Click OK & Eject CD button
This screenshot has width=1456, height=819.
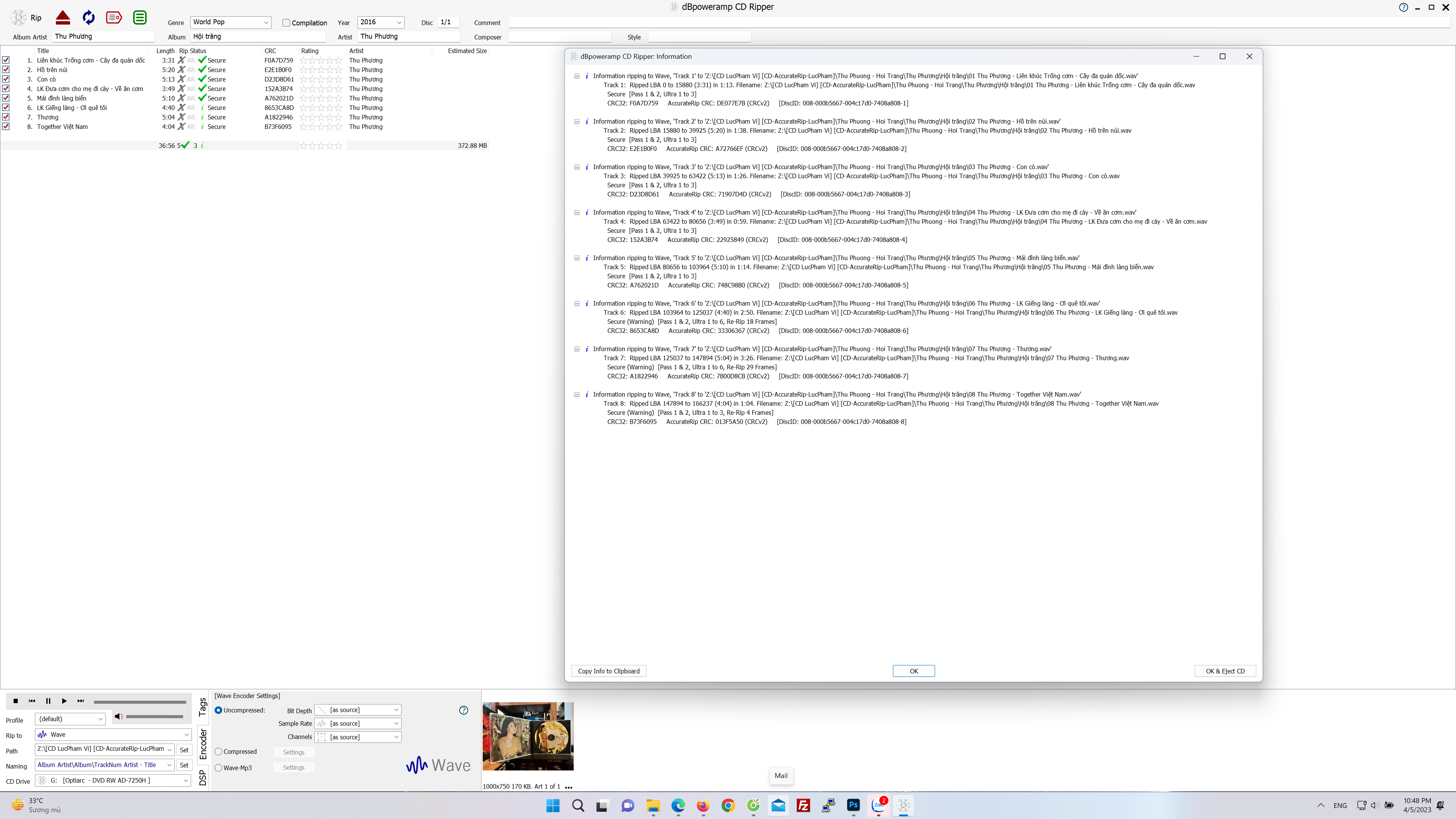click(x=1225, y=671)
